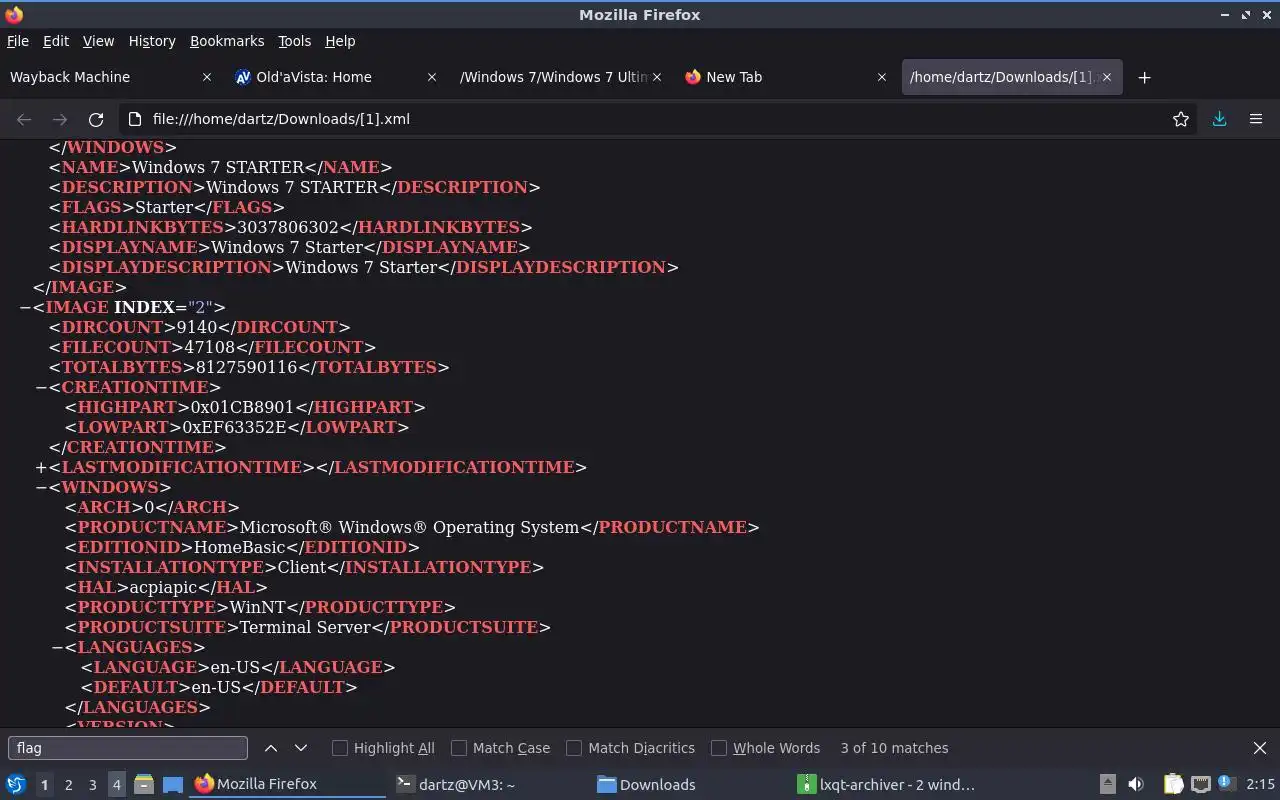Jump to next find match
Viewport: 1280px width, 800px height.
301,748
